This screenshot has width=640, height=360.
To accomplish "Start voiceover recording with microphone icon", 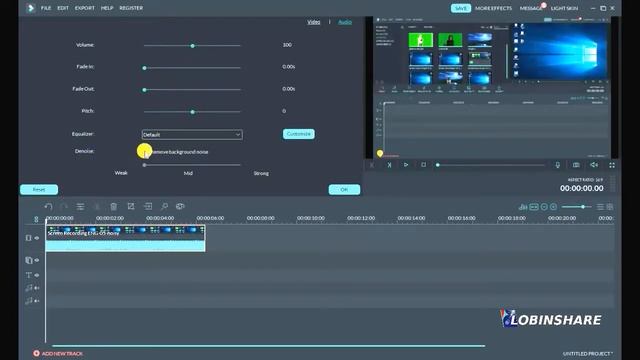I will point(558,165).
